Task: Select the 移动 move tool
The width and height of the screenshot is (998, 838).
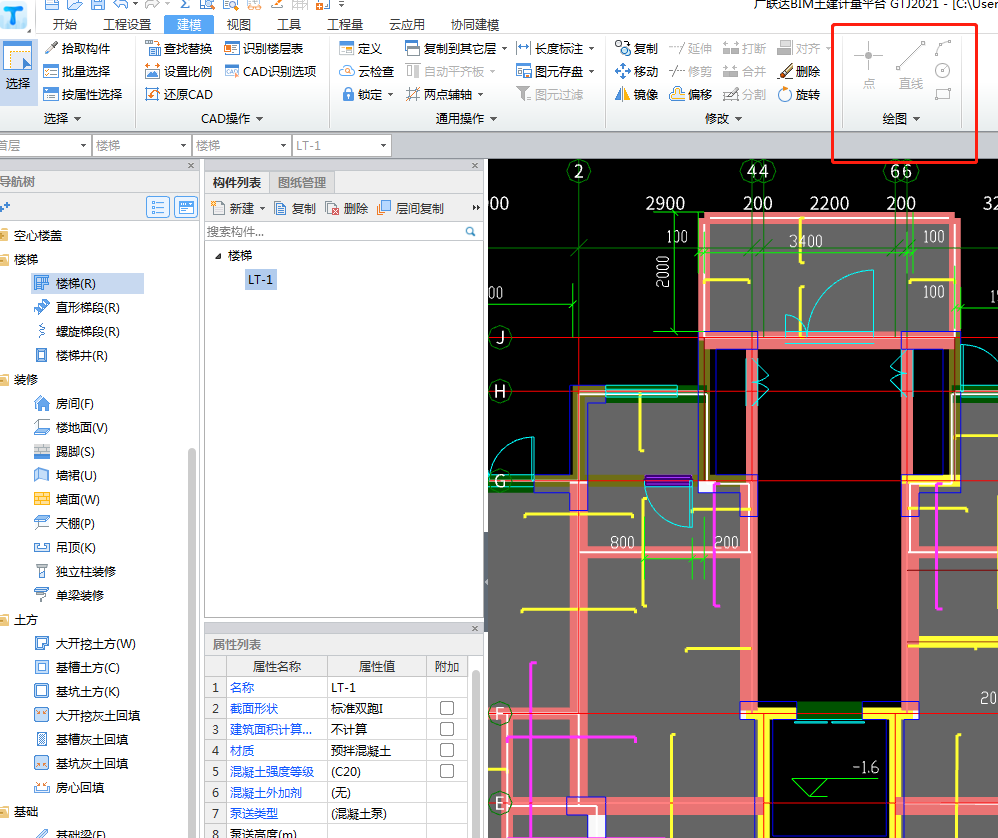Action: point(636,71)
